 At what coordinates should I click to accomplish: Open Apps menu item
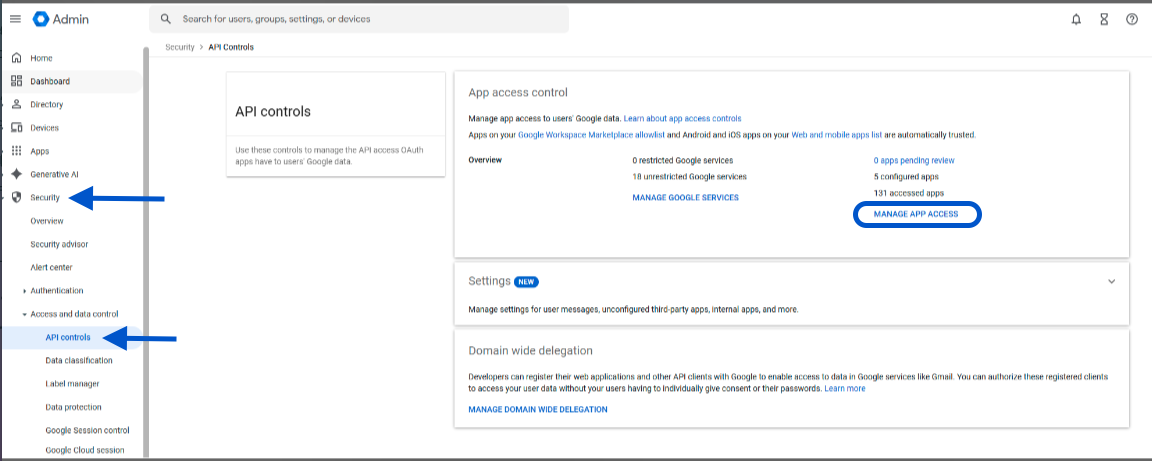click(40, 151)
